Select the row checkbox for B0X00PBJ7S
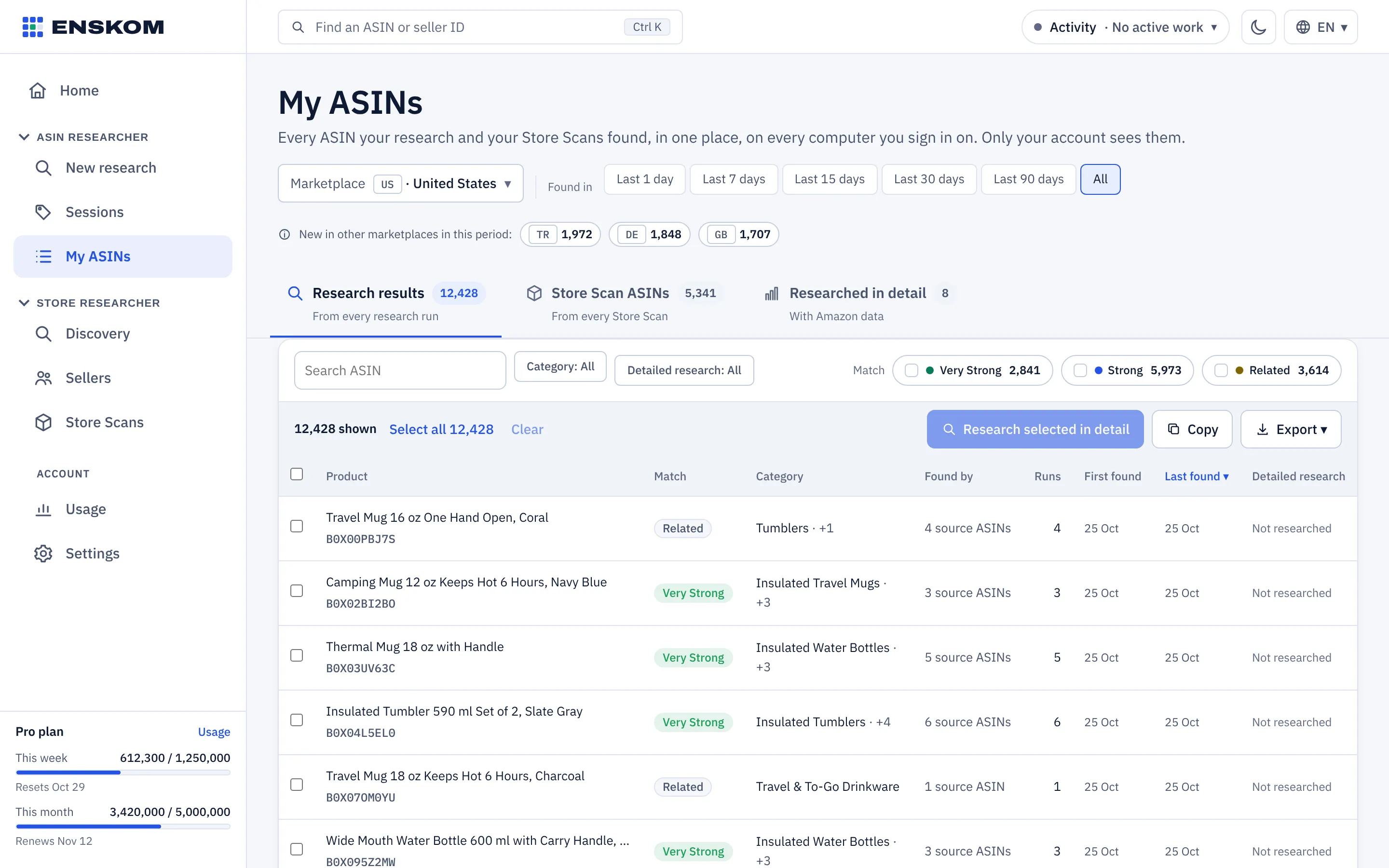1389x868 pixels. pyautogui.click(x=297, y=527)
